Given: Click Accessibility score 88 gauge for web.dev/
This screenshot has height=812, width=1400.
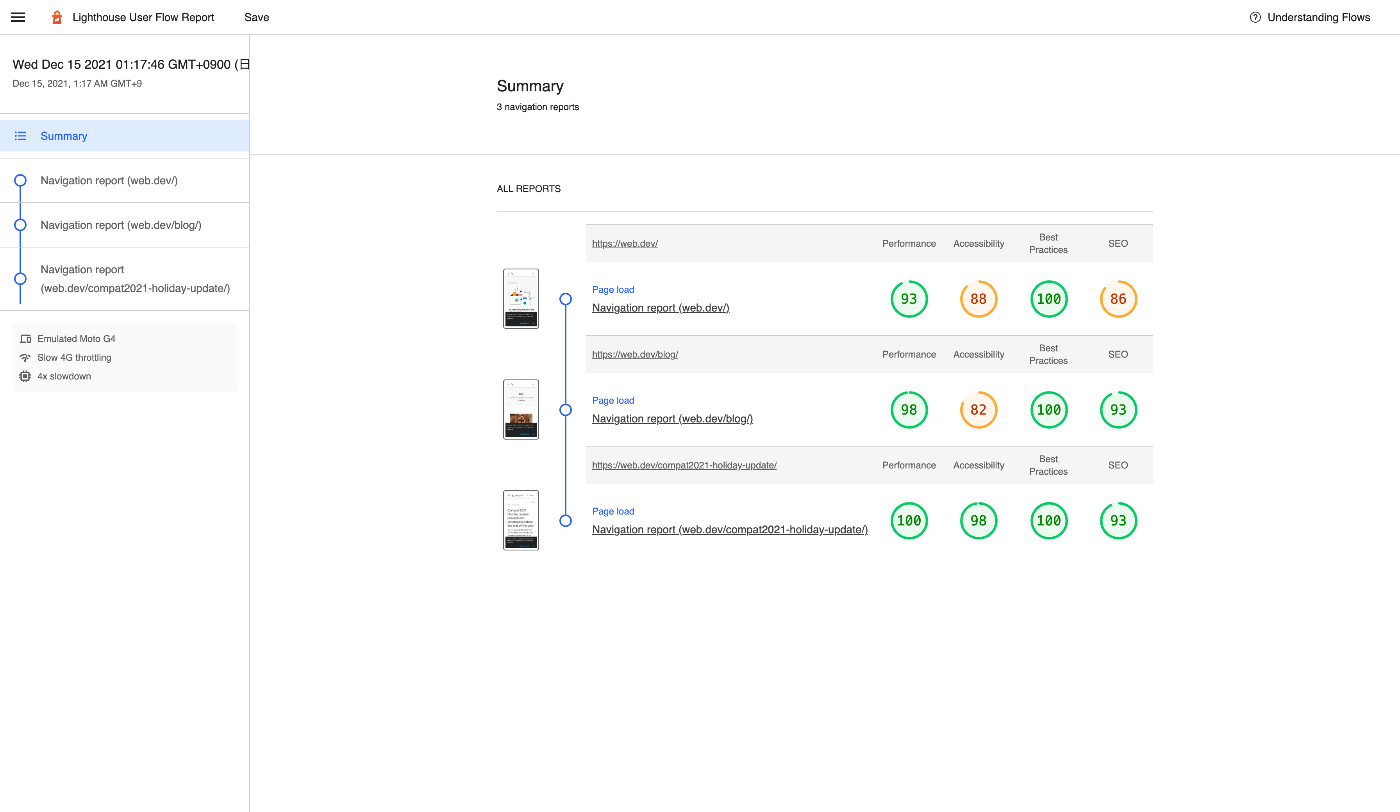Looking at the screenshot, I should 979,299.
